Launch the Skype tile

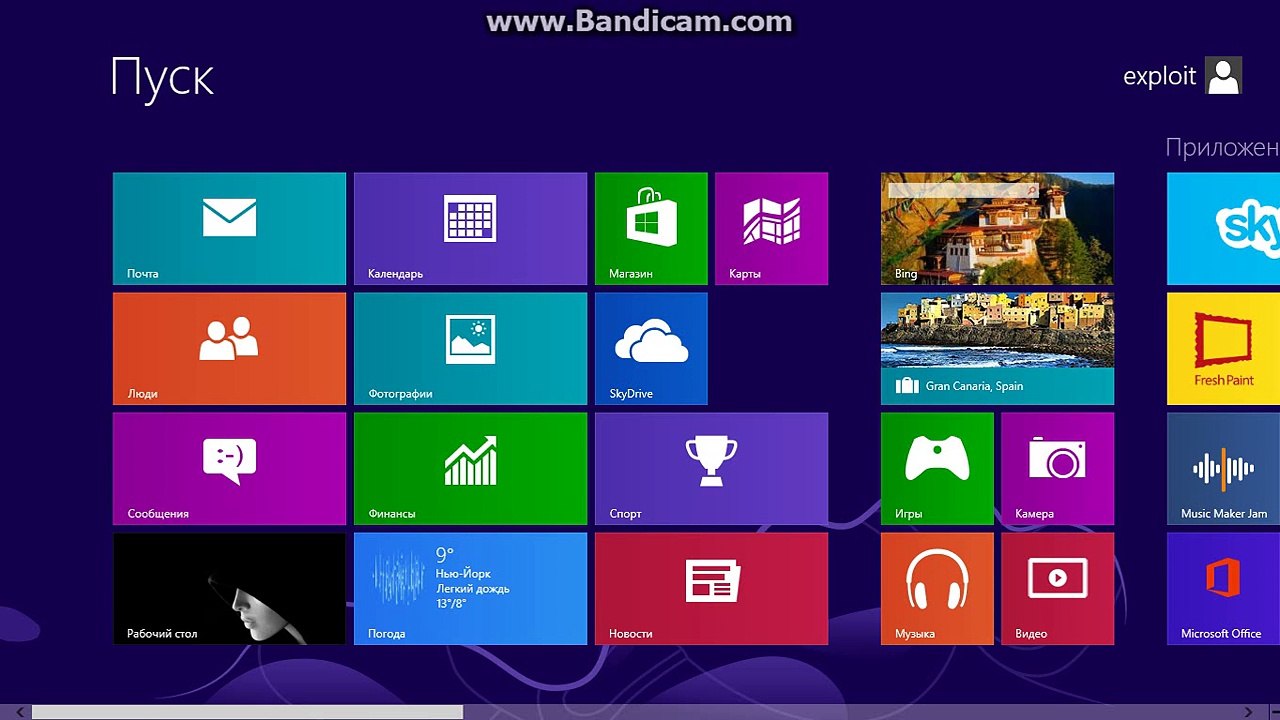pyautogui.click(x=1224, y=229)
